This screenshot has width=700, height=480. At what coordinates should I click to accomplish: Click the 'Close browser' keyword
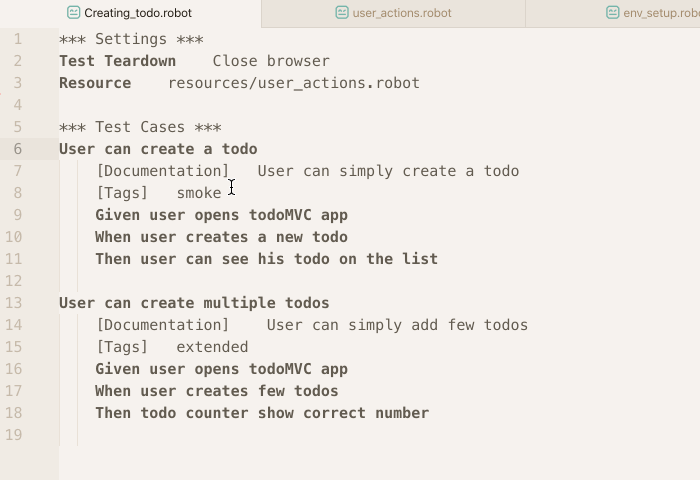[x=271, y=61]
